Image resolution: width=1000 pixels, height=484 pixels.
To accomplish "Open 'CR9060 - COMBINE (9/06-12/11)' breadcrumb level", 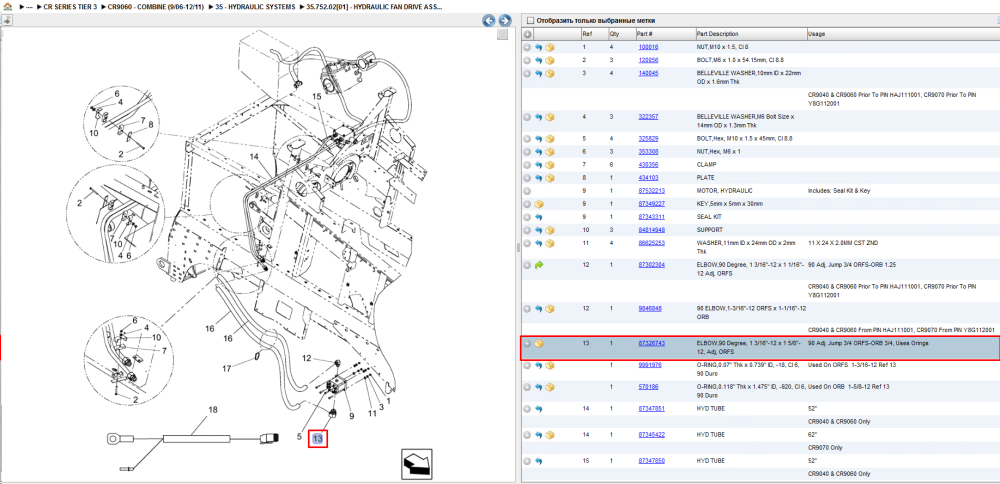I will coord(156,6).
